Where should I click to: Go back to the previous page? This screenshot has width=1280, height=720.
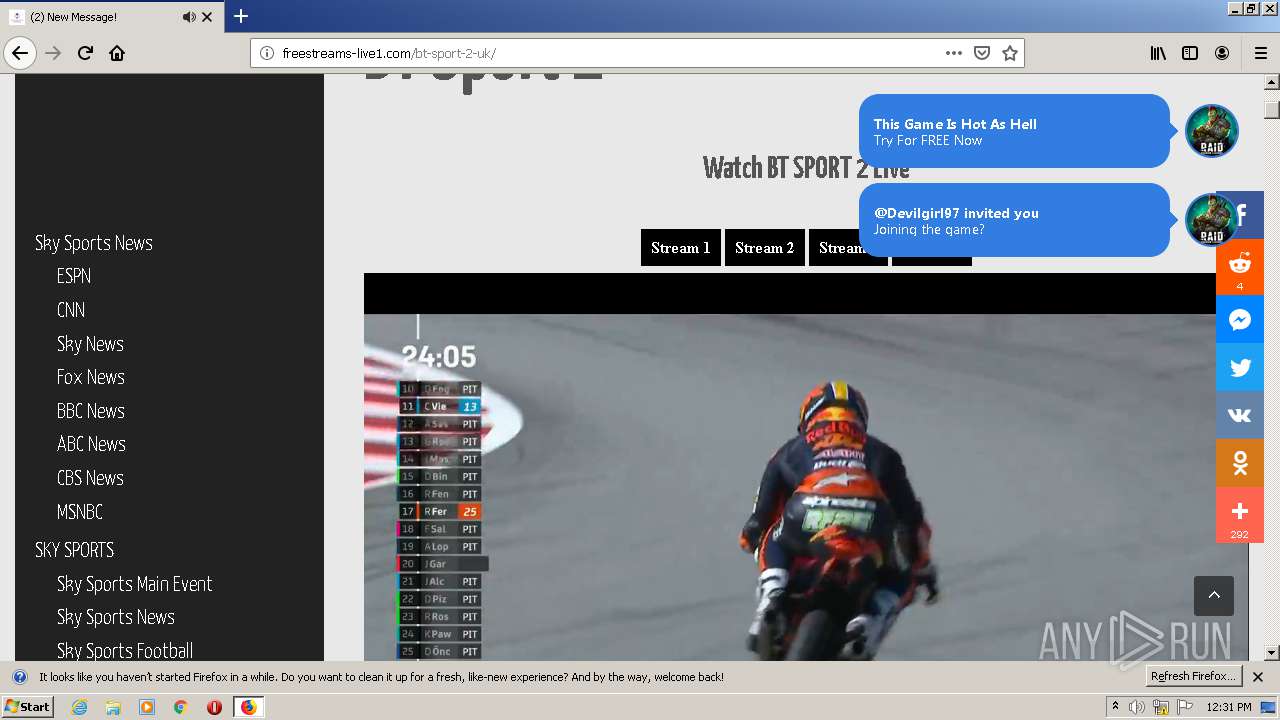(20, 53)
